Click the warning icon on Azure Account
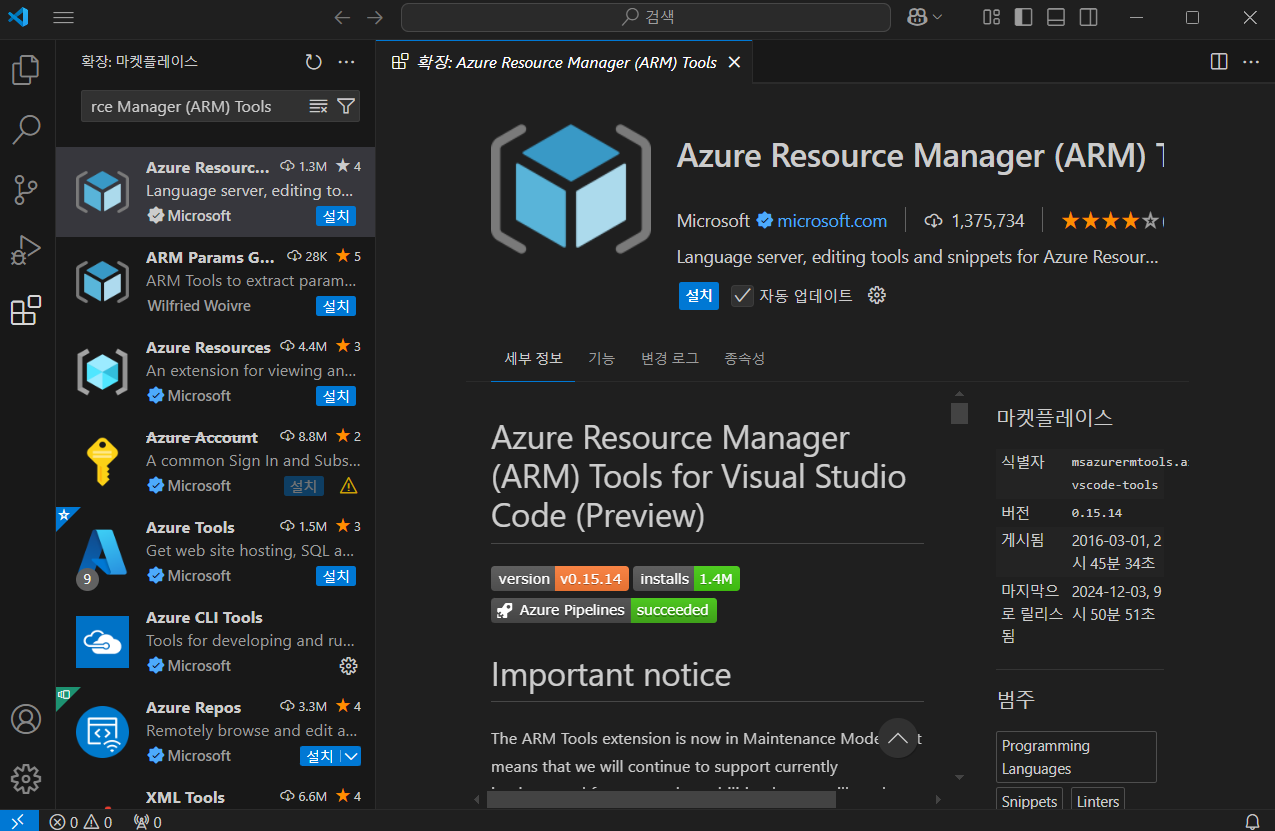1275x831 pixels. pos(348,486)
